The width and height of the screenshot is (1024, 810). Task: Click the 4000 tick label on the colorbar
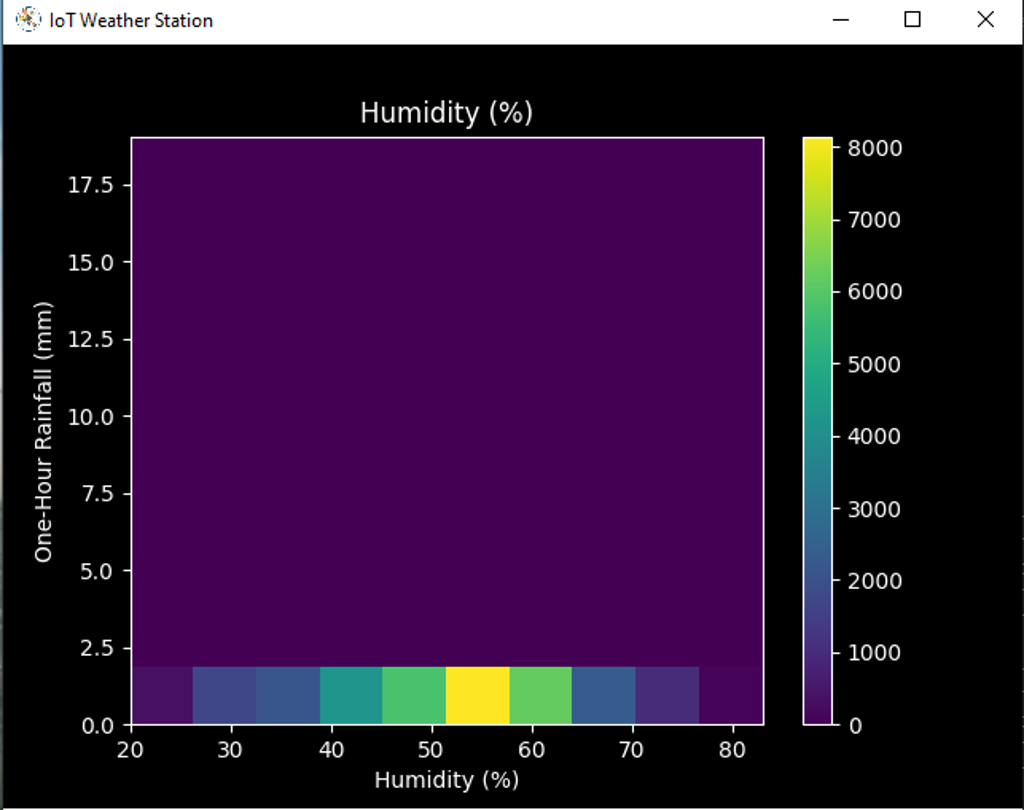pyautogui.click(x=875, y=436)
